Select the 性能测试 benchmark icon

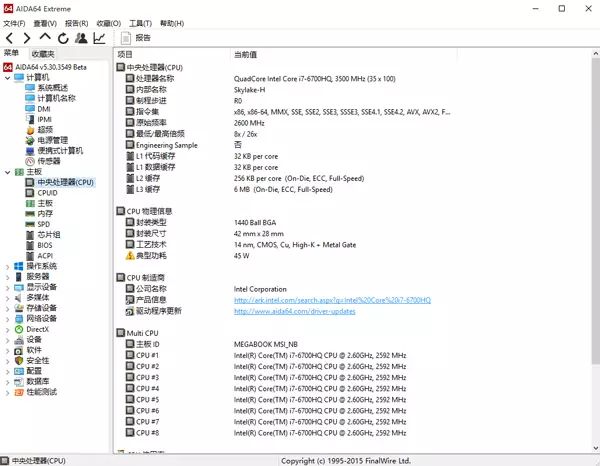[x=19, y=392]
